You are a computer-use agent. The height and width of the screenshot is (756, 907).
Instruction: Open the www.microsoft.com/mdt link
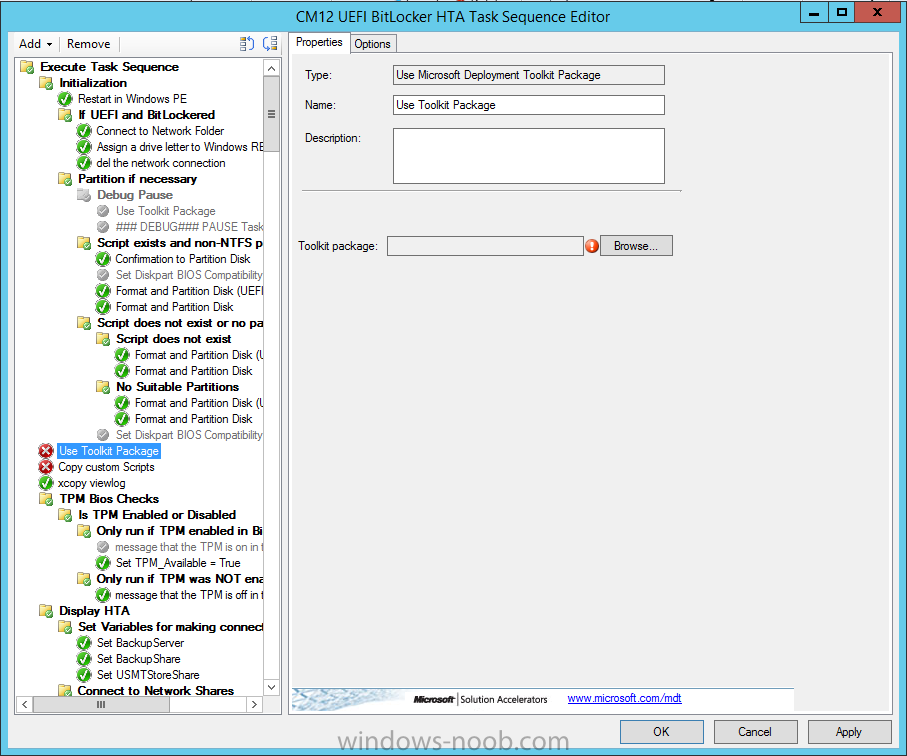coord(624,698)
